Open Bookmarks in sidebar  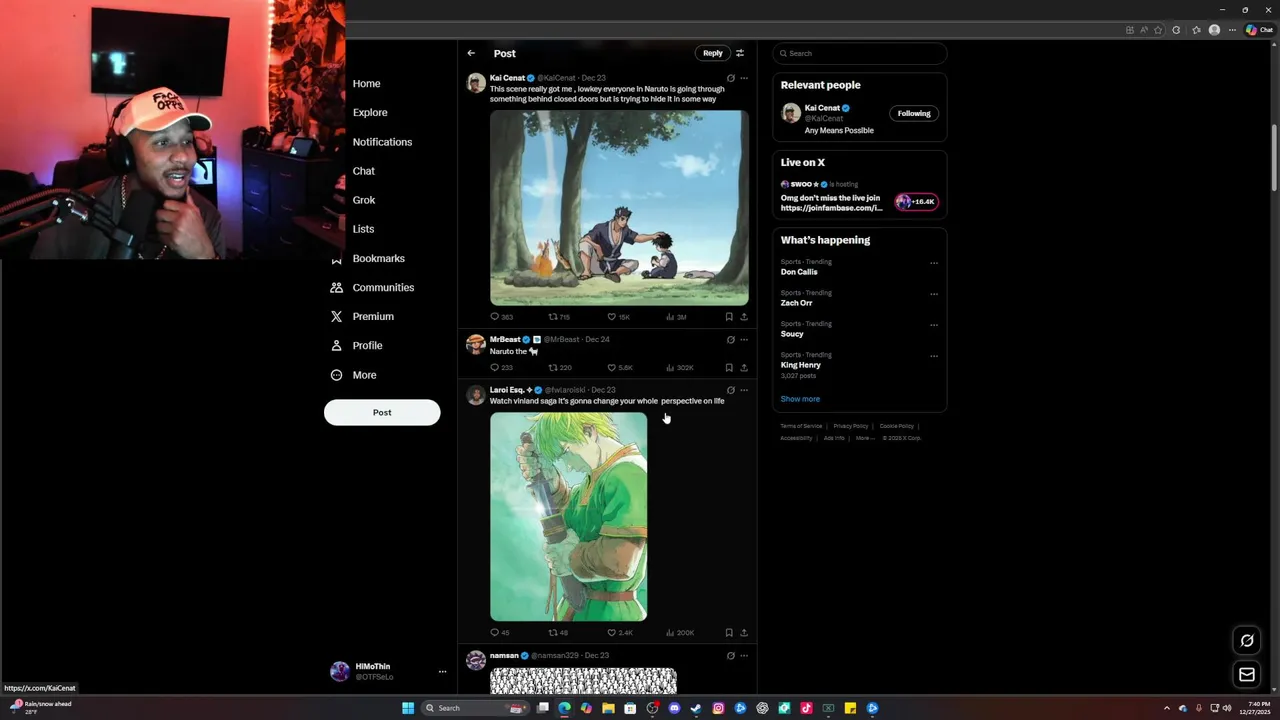(x=378, y=258)
